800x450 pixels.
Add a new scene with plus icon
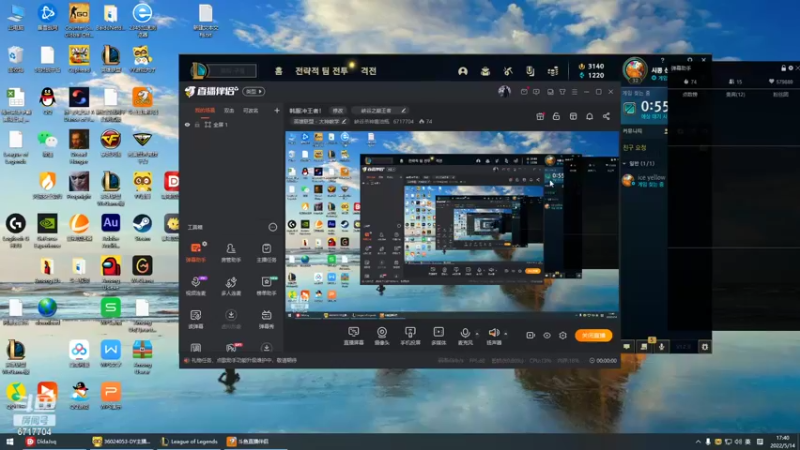pyautogui.click(x=277, y=110)
